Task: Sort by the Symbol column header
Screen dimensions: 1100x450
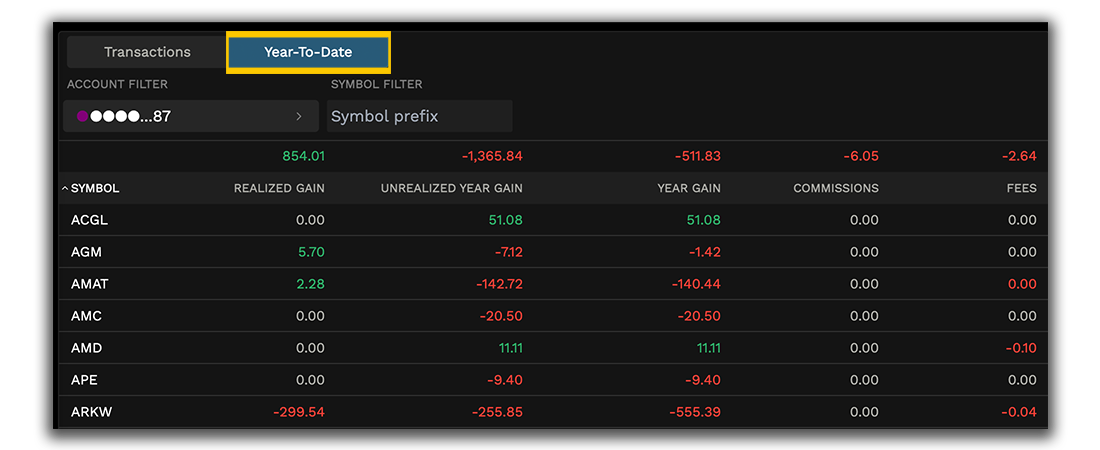Action: click(x=94, y=188)
